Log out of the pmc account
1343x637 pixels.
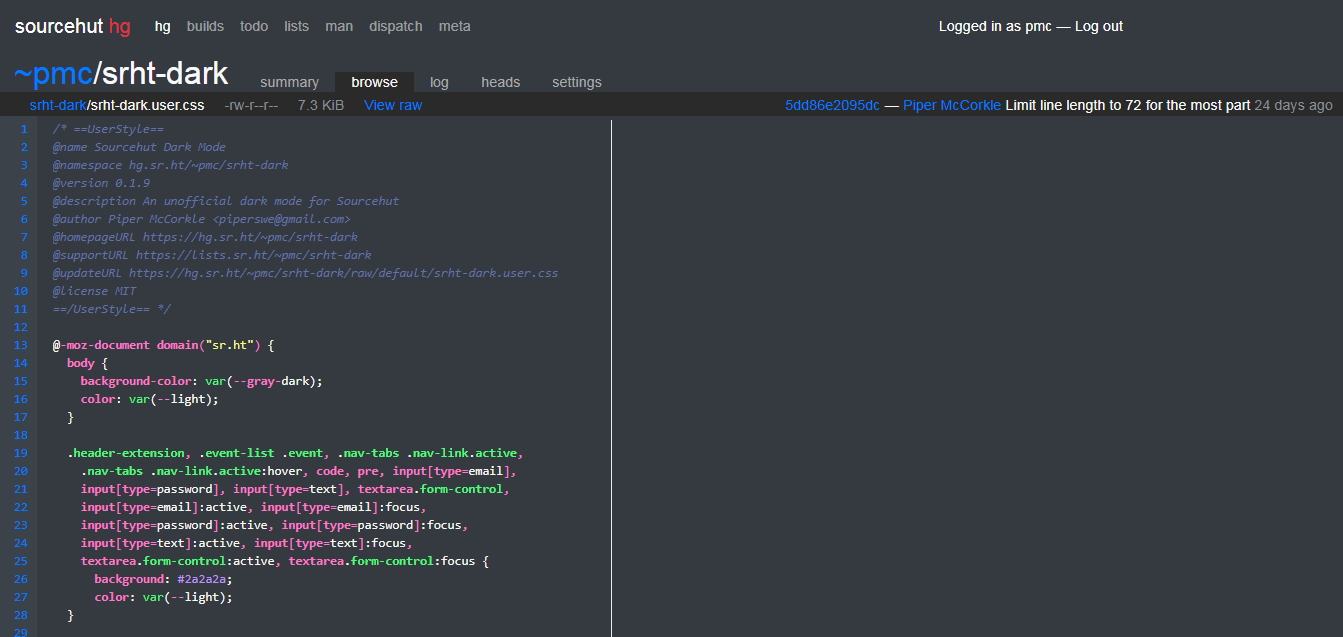pyautogui.click(x=1098, y=26)
